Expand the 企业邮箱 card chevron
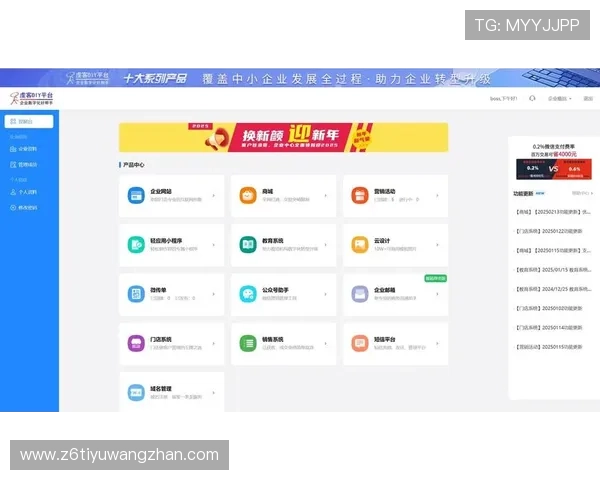The height and width of the screenshot is (480, 600). (x=437, y=294)
